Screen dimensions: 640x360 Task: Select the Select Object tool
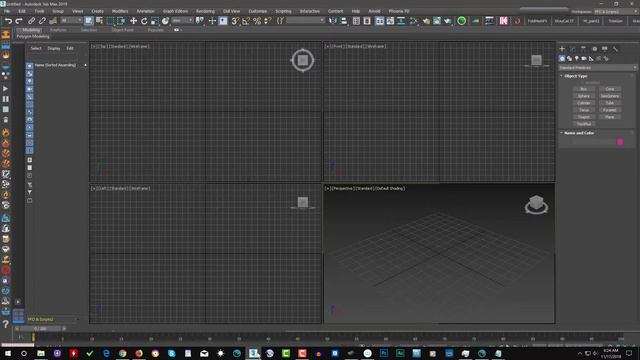click(x=89, y=21)
